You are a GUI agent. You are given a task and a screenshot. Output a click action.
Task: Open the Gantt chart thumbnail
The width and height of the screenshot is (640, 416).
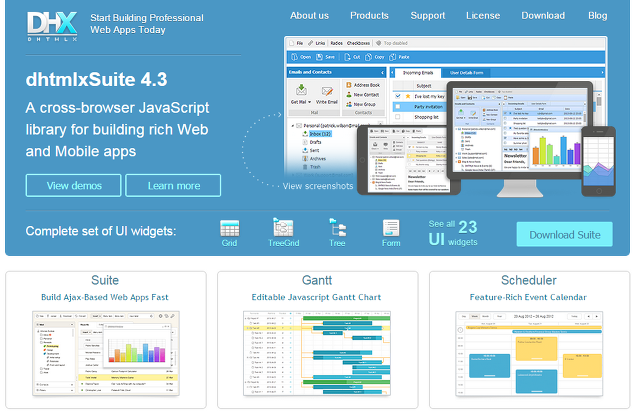pos(317,353)
